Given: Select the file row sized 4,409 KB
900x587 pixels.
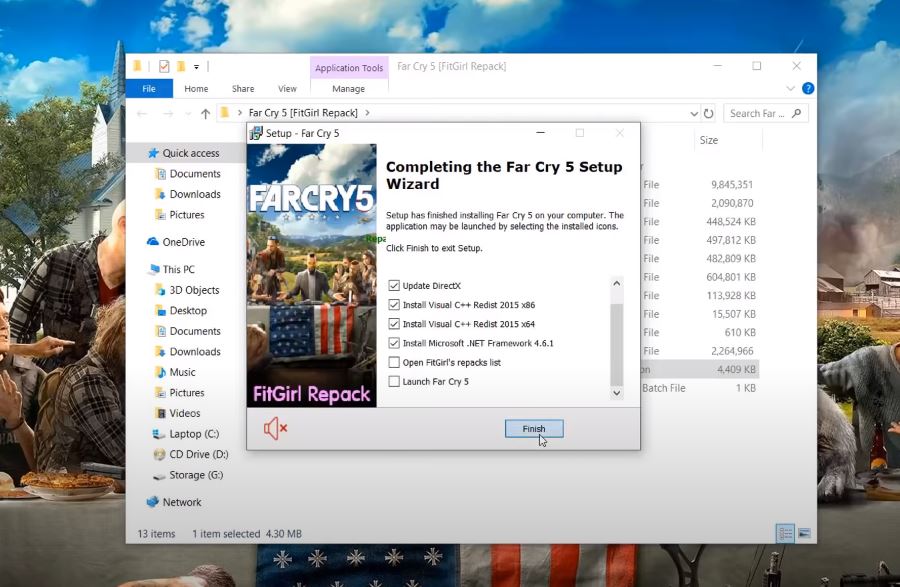Looking at the screenshot, I should (700, 370).
